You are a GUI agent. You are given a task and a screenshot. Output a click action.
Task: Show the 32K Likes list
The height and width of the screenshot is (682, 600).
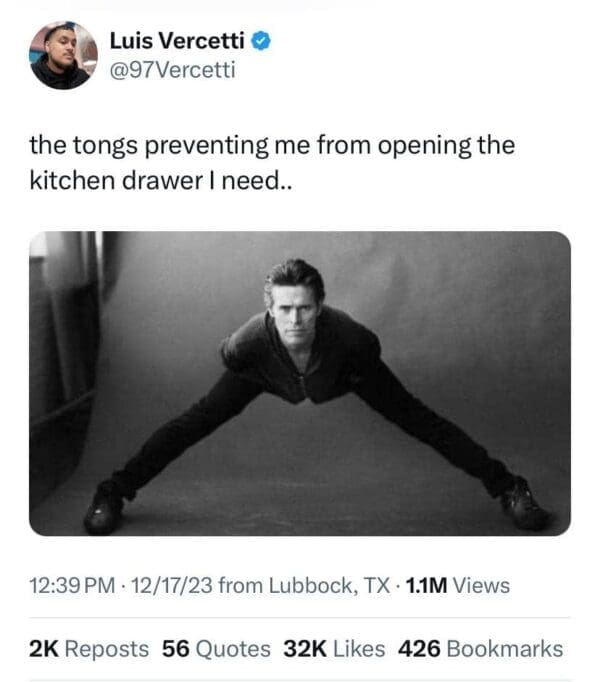coord(334,648)
